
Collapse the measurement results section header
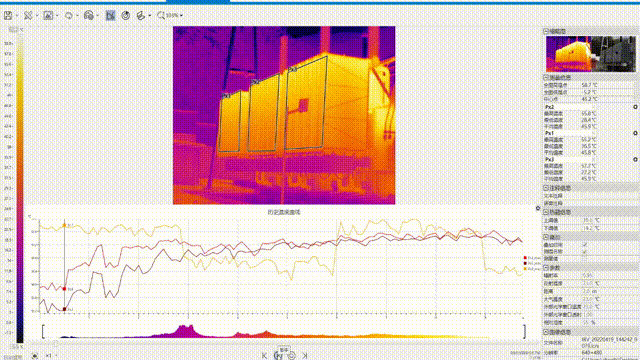pyautogui.click(x=546, y=77)
